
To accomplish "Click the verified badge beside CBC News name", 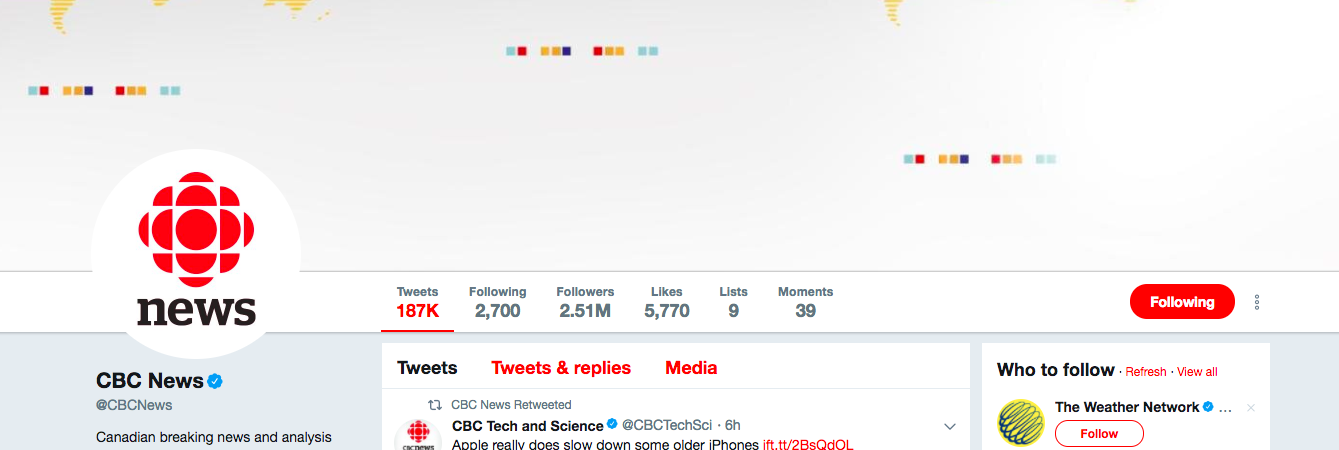I will point(215,381).
